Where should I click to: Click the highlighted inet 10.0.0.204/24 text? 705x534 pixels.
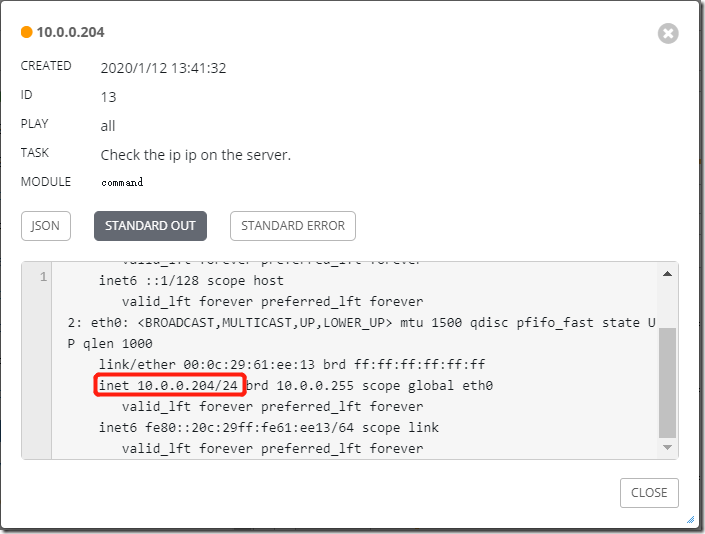(169, 385)
